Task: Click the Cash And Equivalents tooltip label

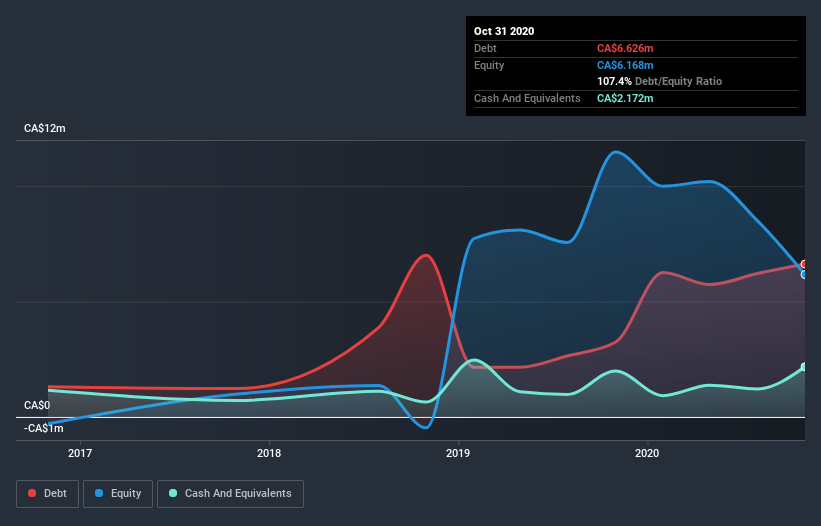Action: tap(527, 98)
